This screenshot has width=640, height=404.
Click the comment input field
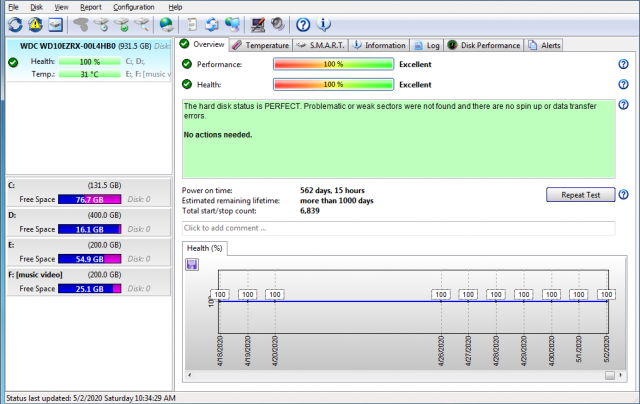click(398, 228)
